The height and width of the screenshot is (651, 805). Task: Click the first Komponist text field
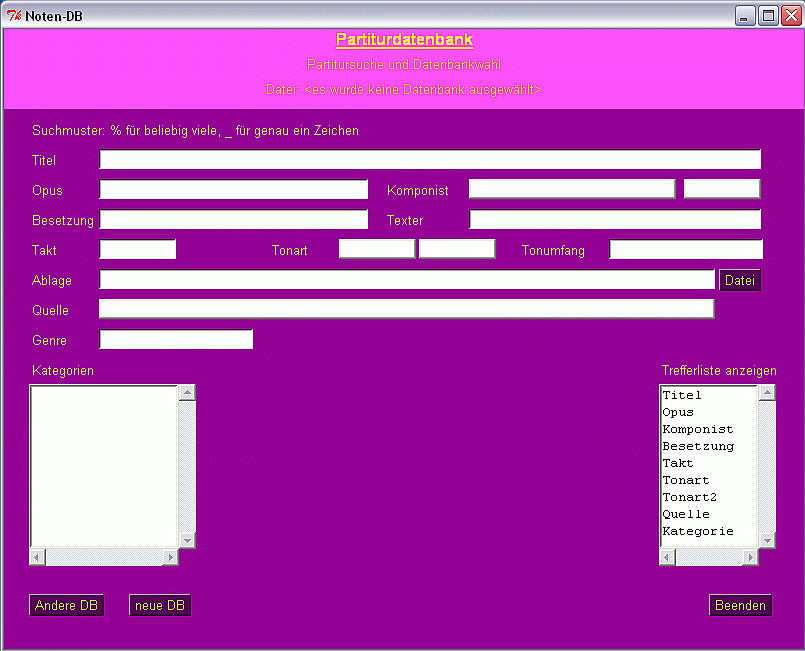(571, 190)
